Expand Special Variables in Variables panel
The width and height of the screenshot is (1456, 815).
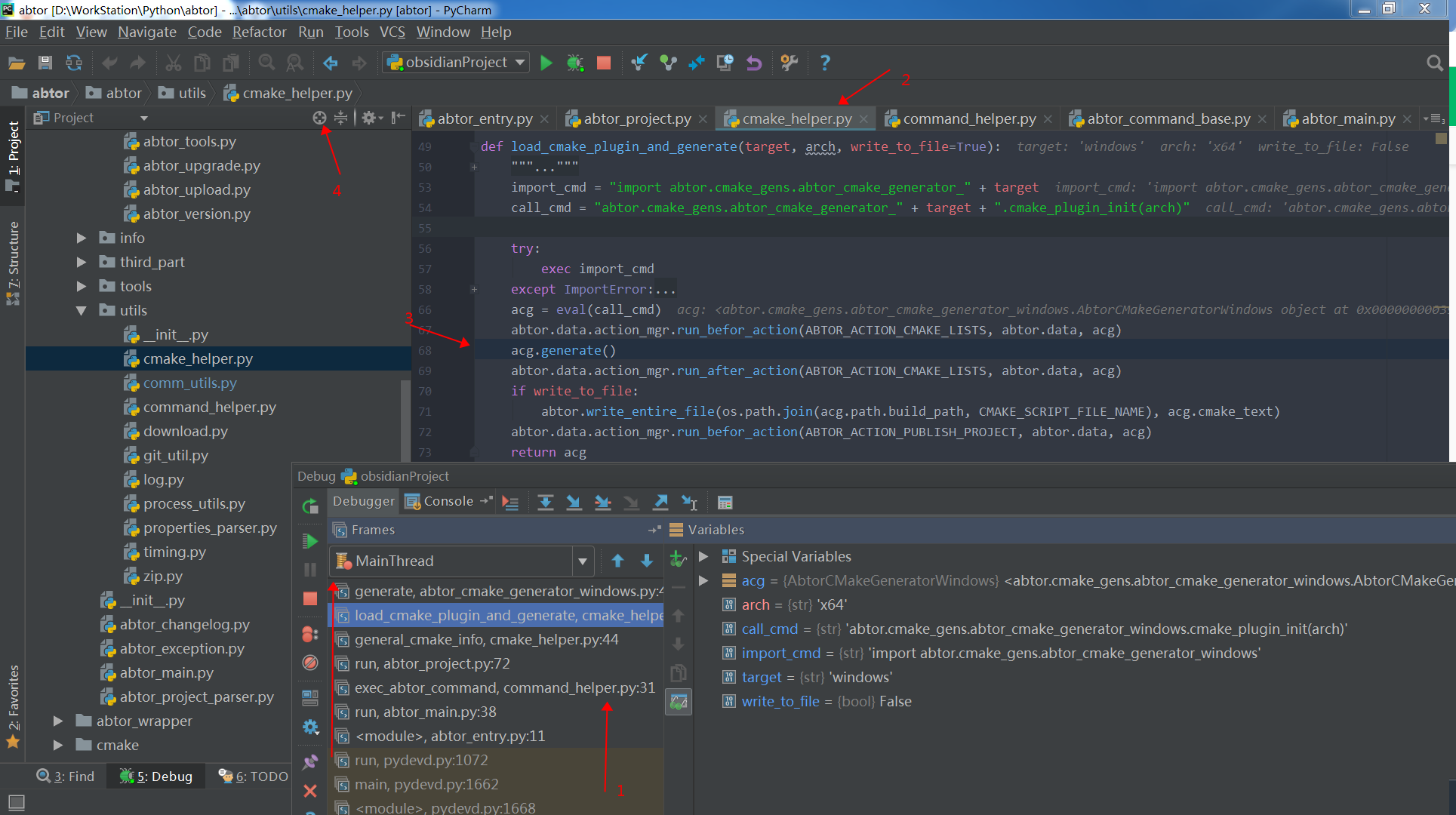click(x=703, y=556)
